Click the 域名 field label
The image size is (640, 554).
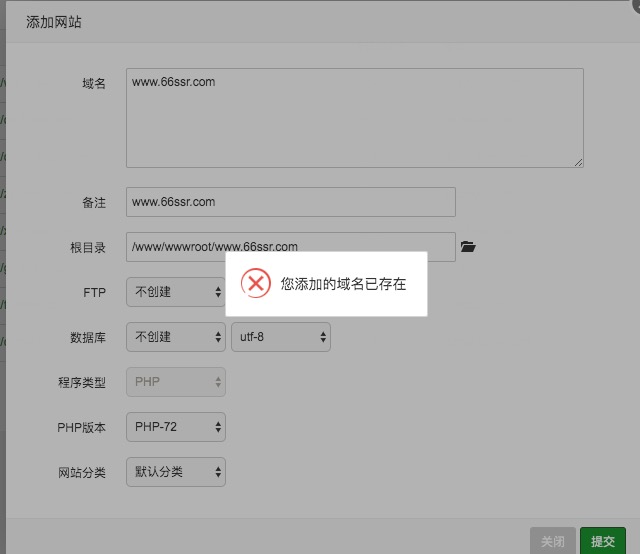[94, 83]
